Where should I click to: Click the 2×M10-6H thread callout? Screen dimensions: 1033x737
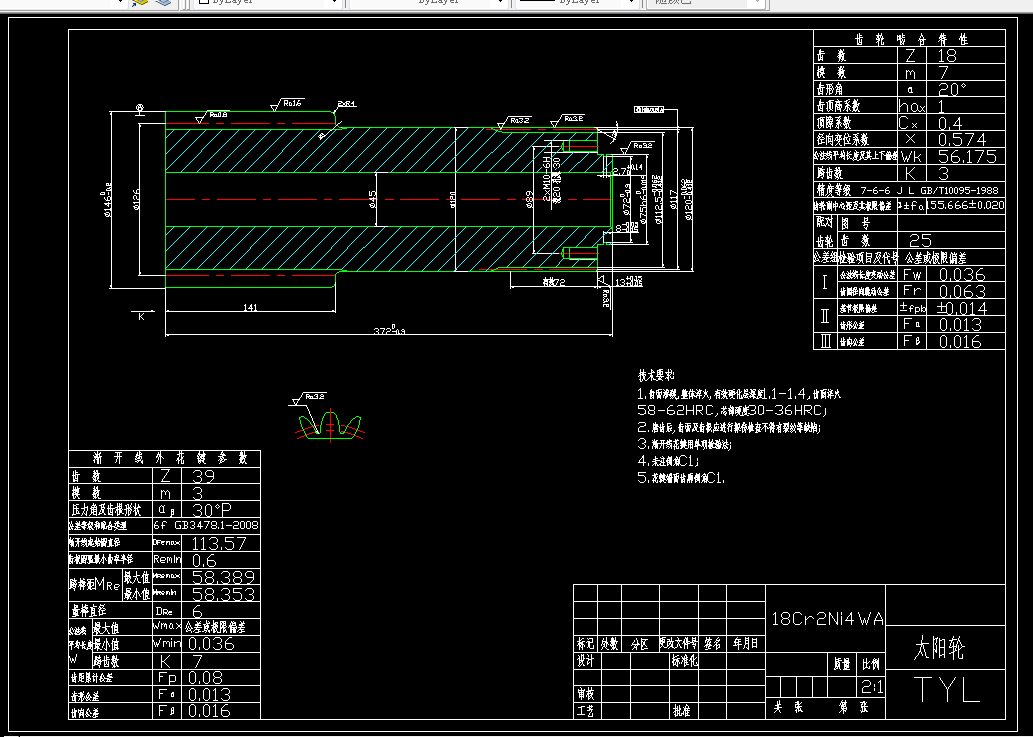pyautogui.click(x=546, y=179)
